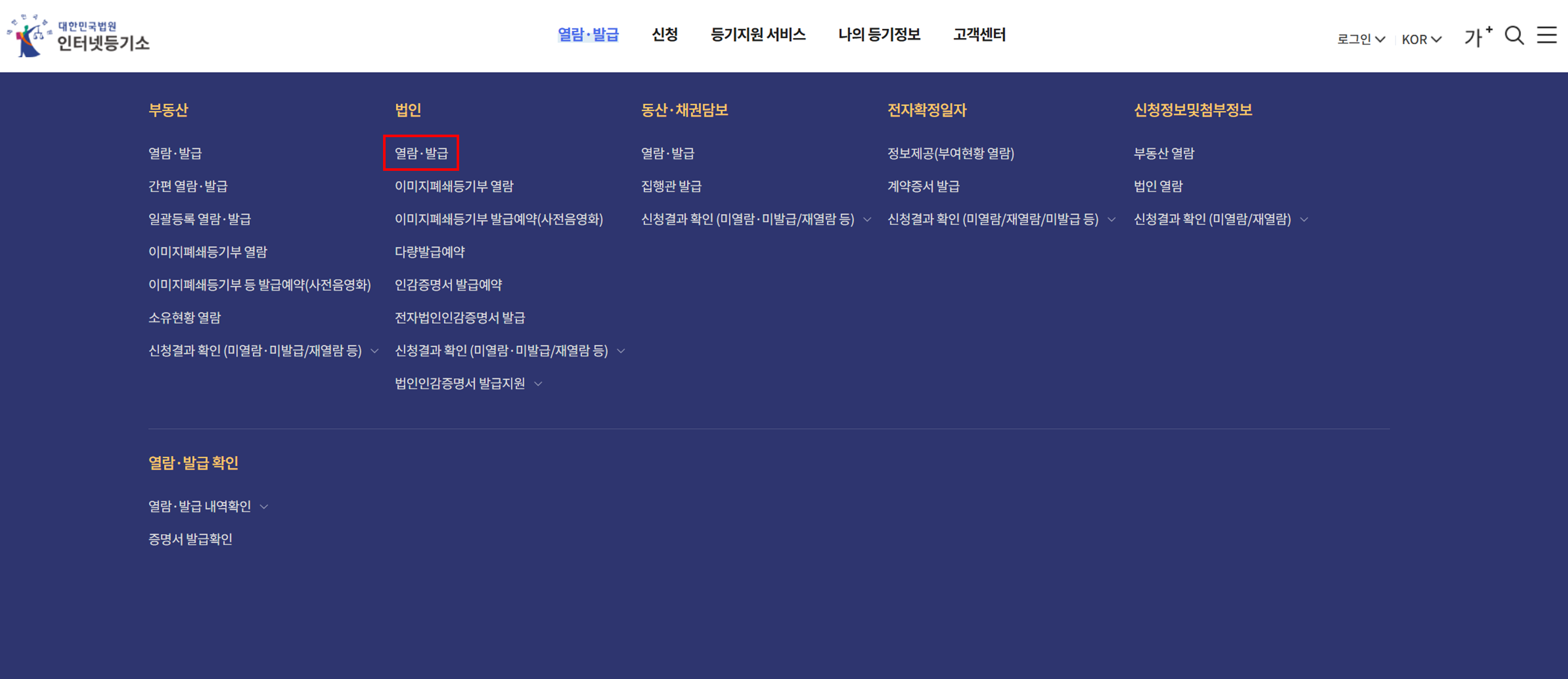Expand the 로그인 dropdown
1568x679 pixels.
click(1360, 39)
